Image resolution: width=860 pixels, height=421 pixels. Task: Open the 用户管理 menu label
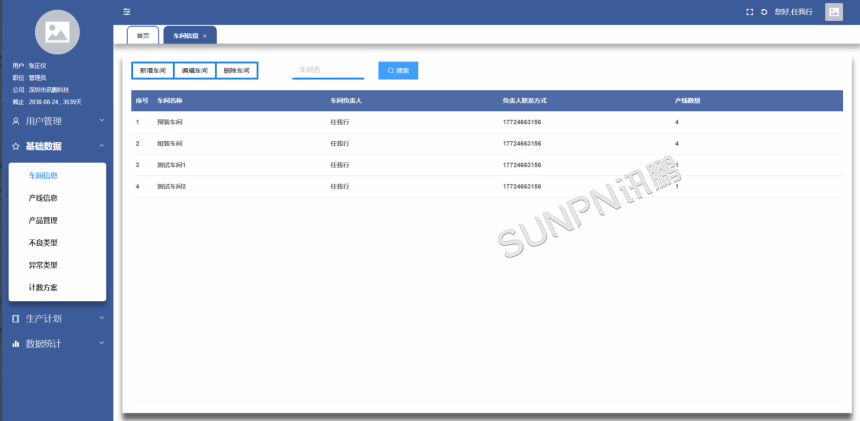(44, 121)
